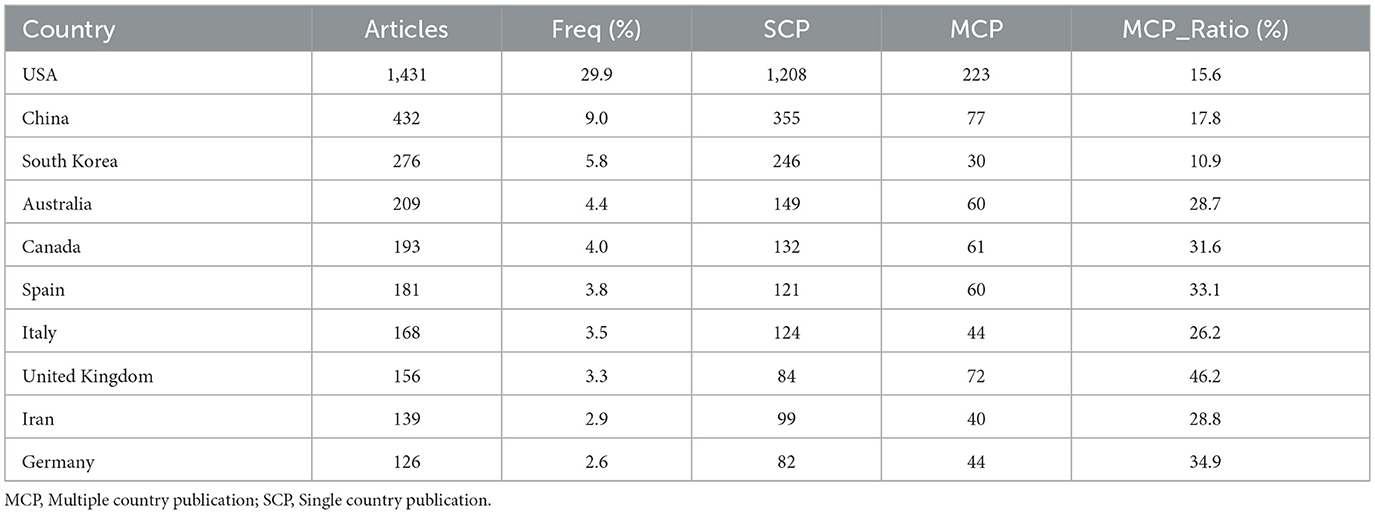Click the MCP and SCP abbreviation footnote
The height and width of the screenshot is (514, 1375).
(x=248, y=499)
